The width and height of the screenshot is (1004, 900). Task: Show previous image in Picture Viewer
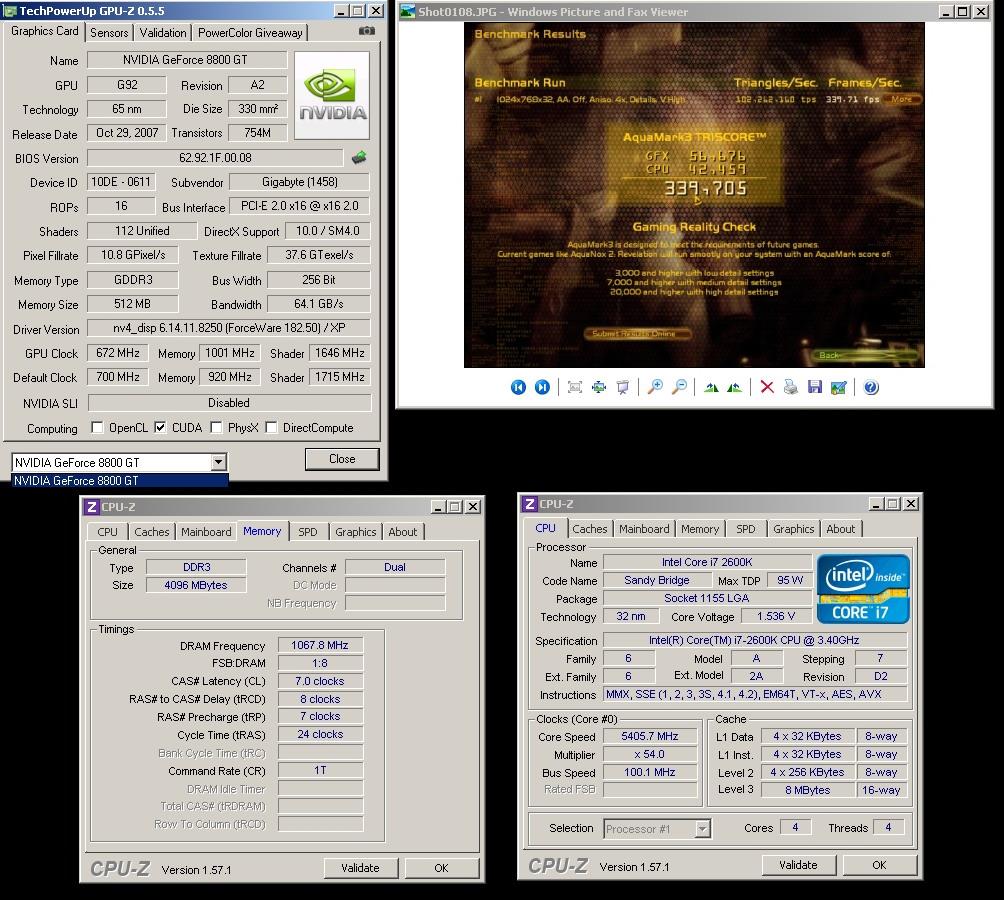point(518,387)
